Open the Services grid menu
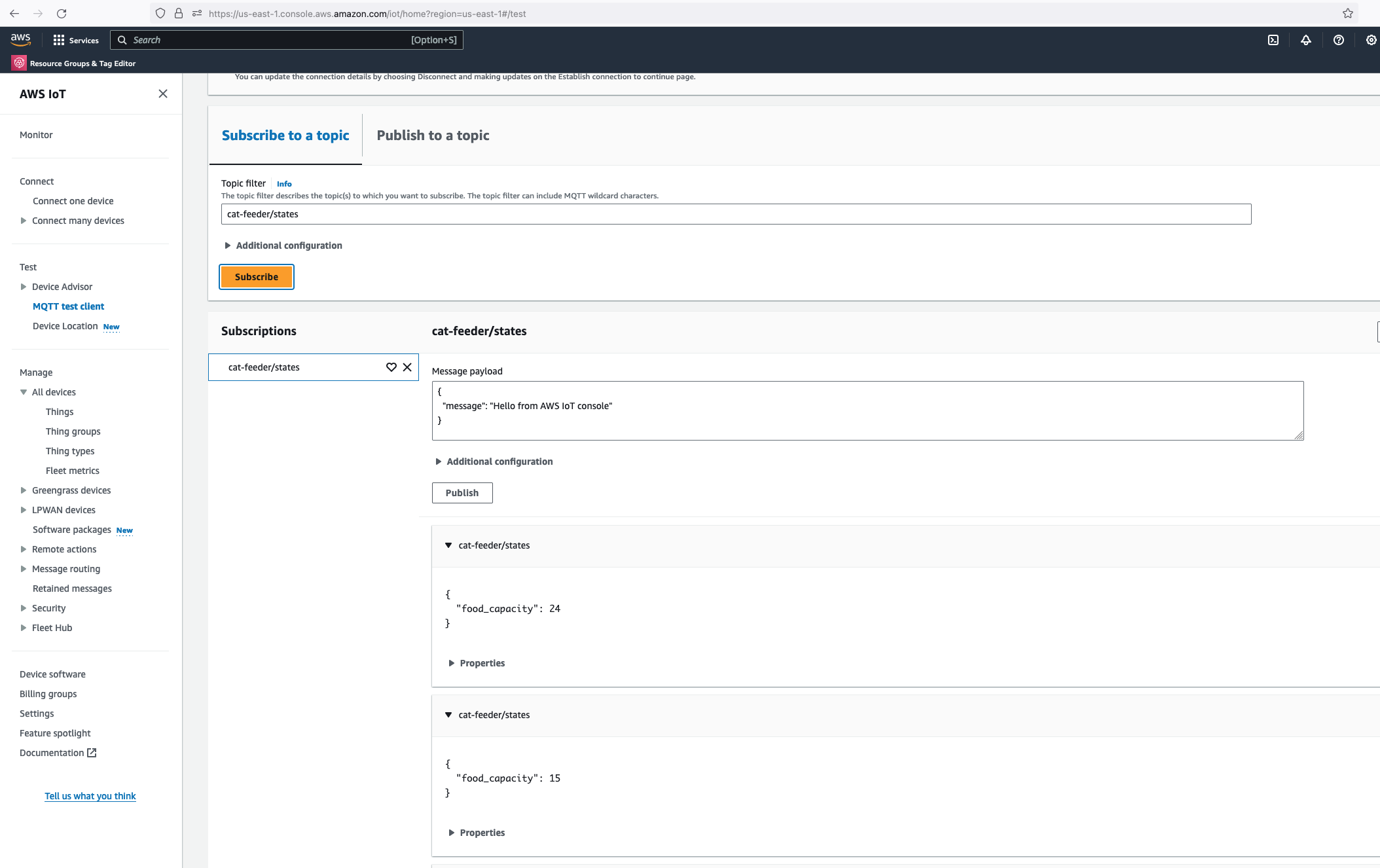Viewport: 1380px width, 868px height. pyautogui.click(x=76, y=40)
